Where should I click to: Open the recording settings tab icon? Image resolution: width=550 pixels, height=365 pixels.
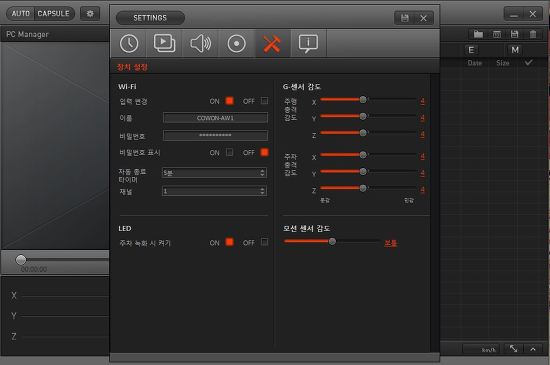click(236, 43)
